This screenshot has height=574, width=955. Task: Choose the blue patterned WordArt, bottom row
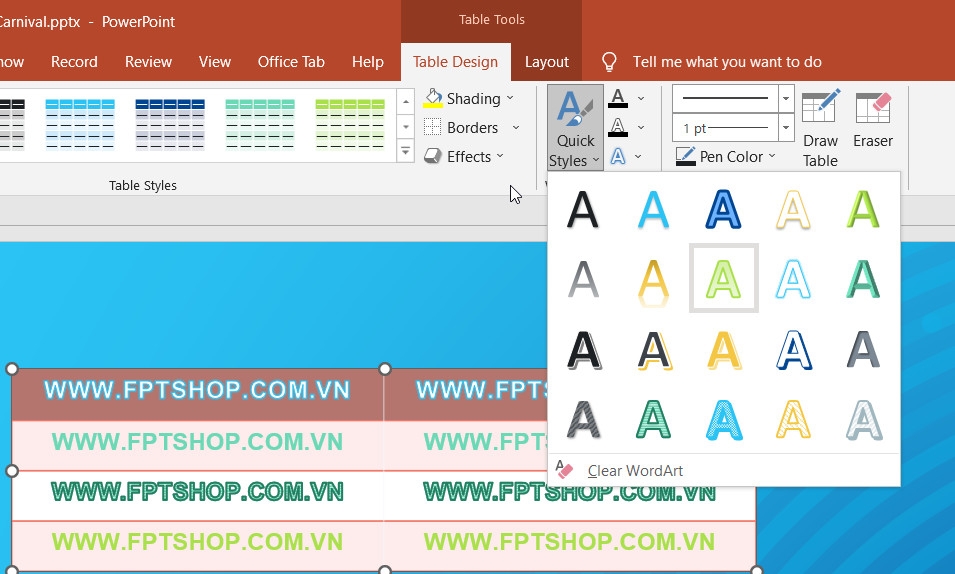[x=723, y=419]
